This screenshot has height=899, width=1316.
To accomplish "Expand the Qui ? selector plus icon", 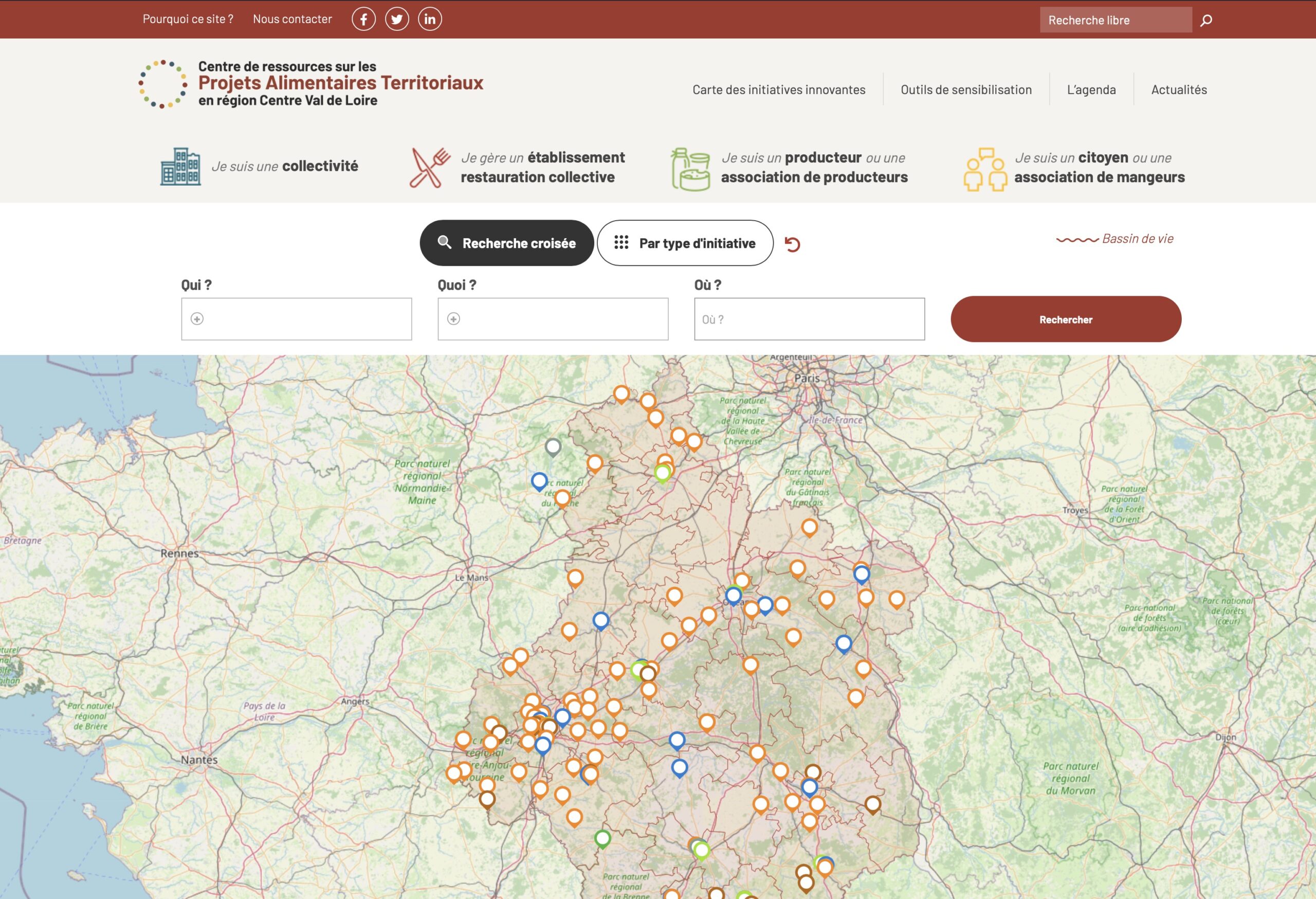I will click(x=197, y=319).
